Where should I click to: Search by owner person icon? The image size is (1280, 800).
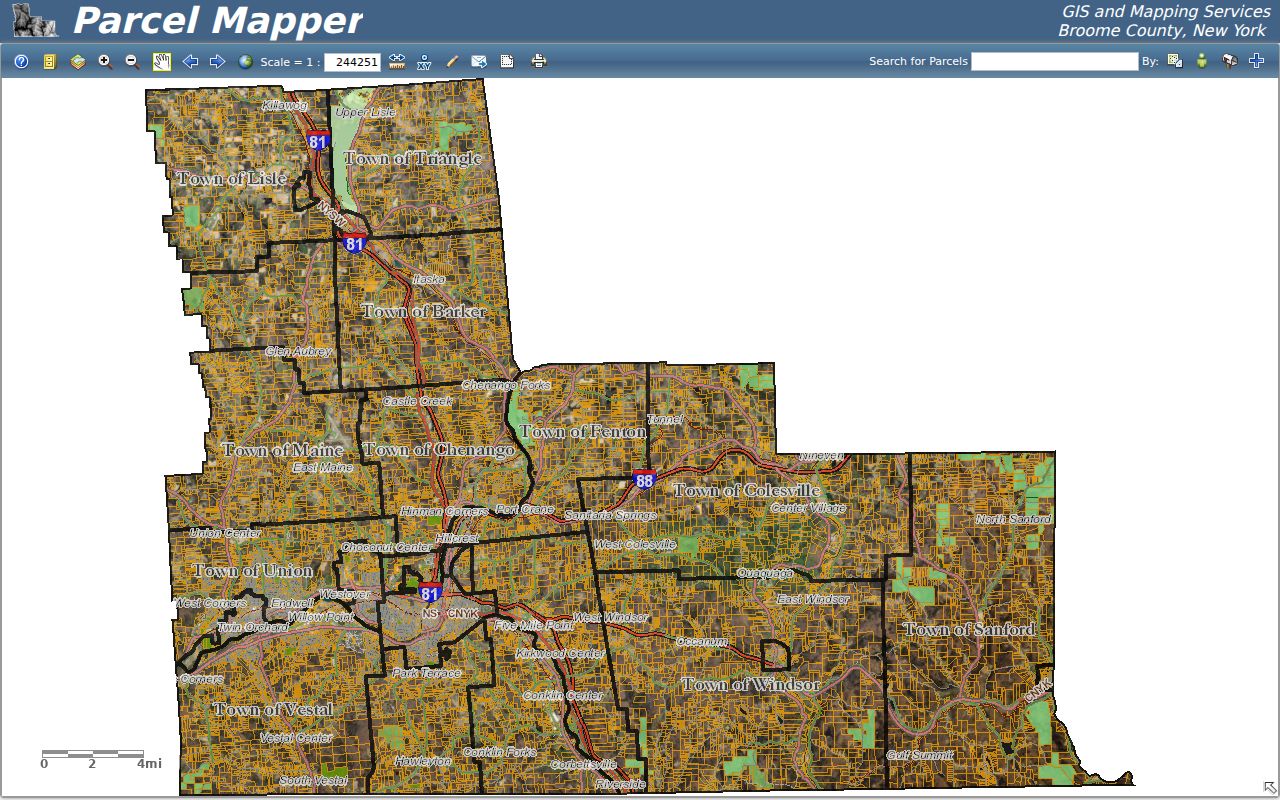click(x=1202, y=61)
